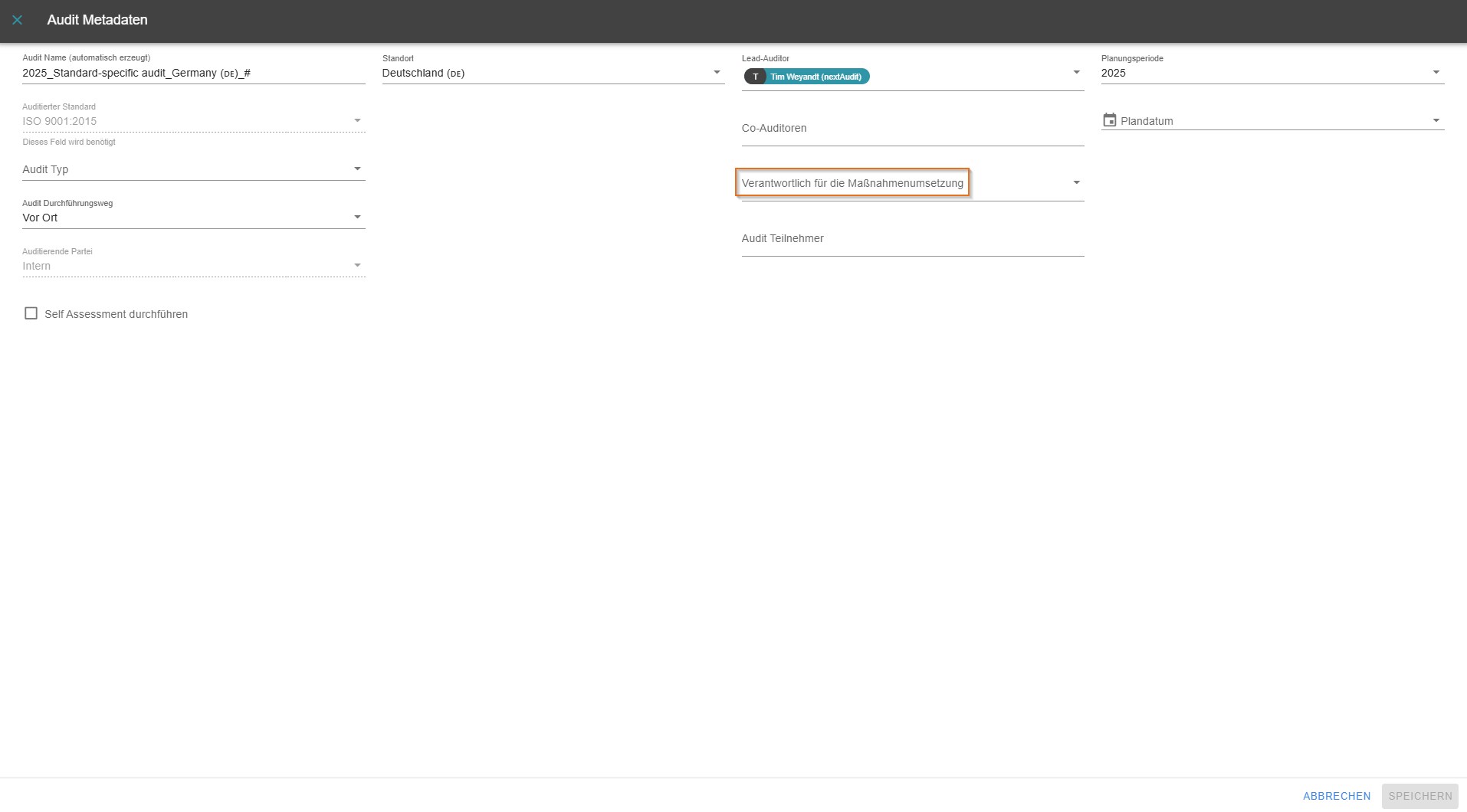Expand the Plandatum dropdown arrow
This screenshot has height=812, width=1467.
pos(1436,121)
